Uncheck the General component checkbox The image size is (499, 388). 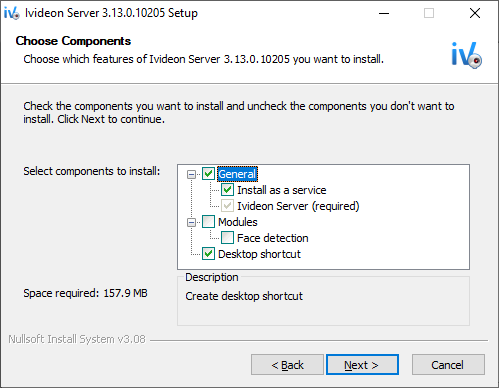208,174
